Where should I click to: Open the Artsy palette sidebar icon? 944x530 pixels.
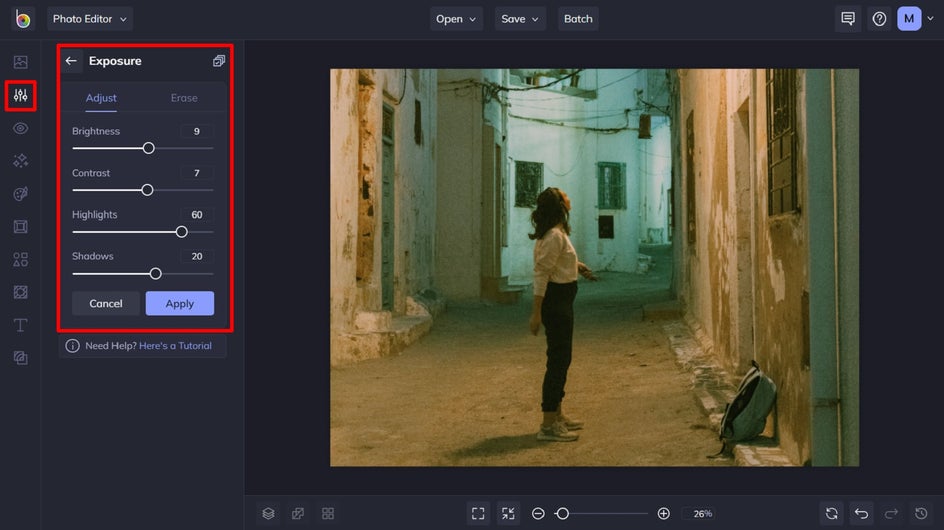(x=20, y=194)
